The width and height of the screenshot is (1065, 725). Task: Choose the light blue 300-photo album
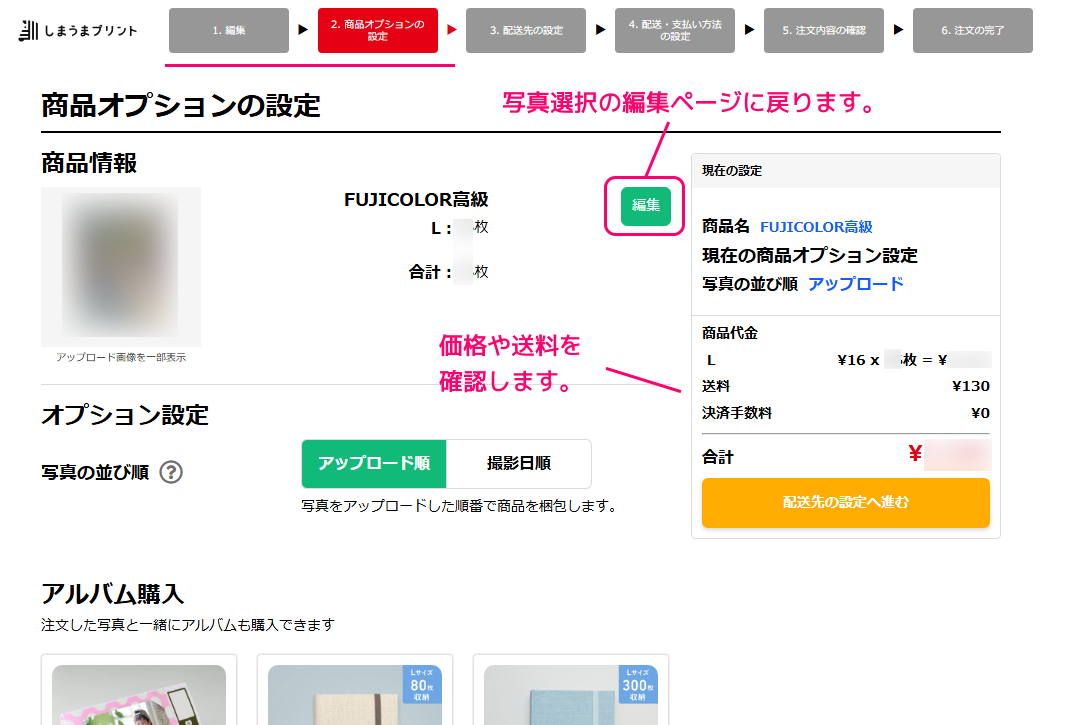coord(570,700)
